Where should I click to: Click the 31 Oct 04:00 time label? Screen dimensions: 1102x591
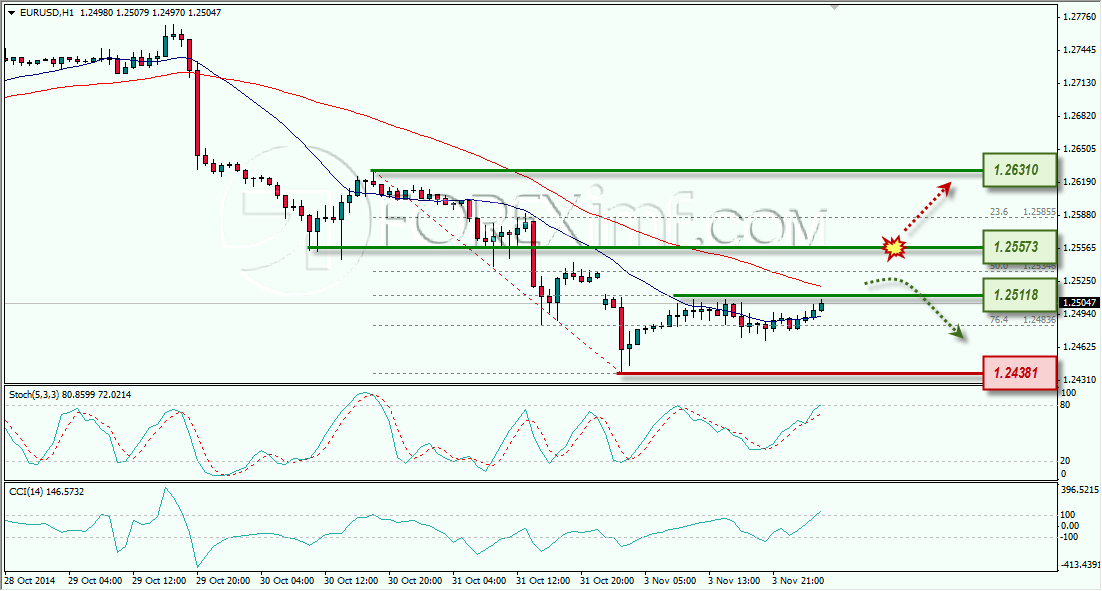[479, 580]
